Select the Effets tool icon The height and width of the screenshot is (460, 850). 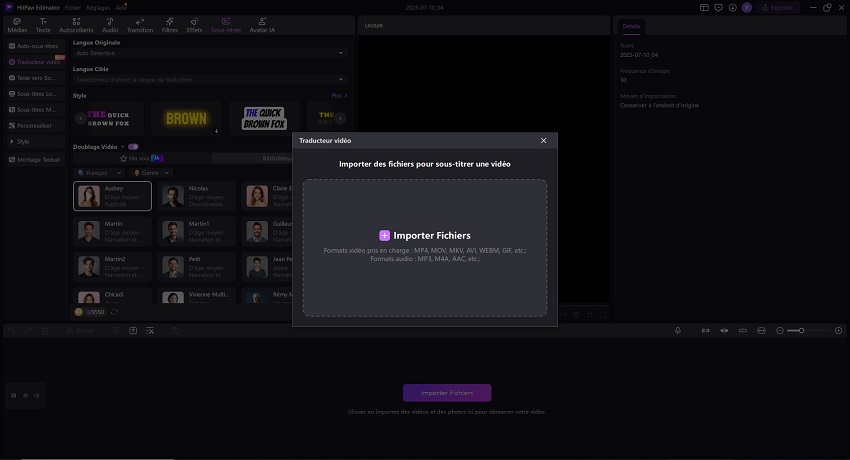(x=194, y=25)
